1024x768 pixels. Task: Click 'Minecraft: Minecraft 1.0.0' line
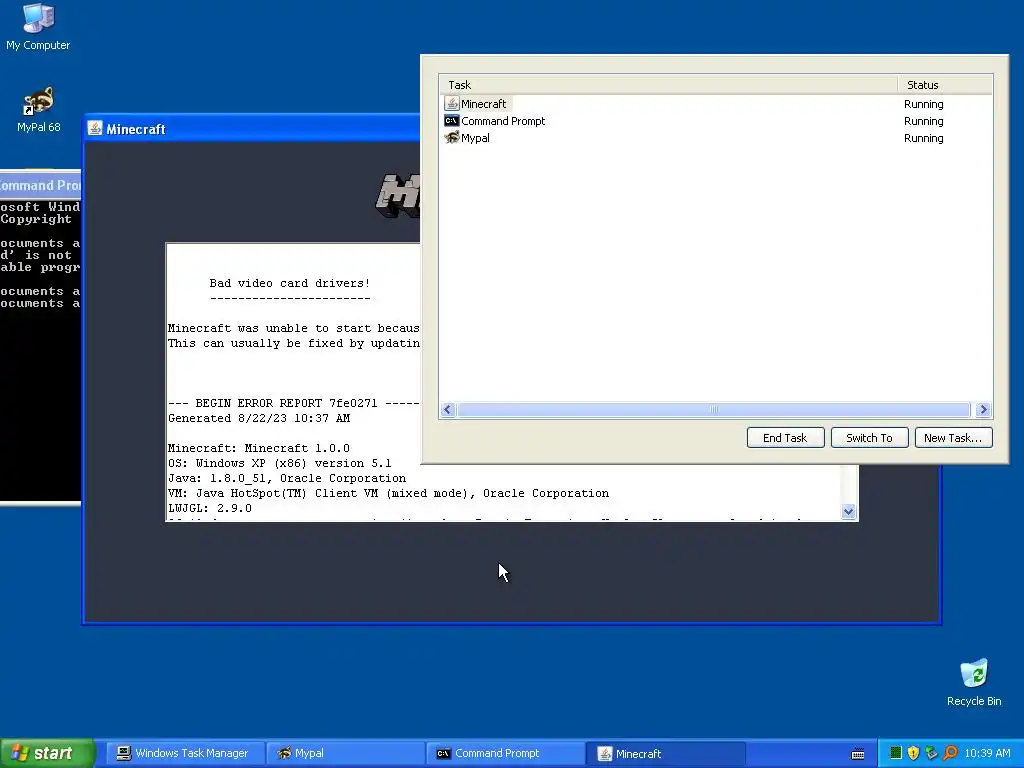[x=259, y=449]
